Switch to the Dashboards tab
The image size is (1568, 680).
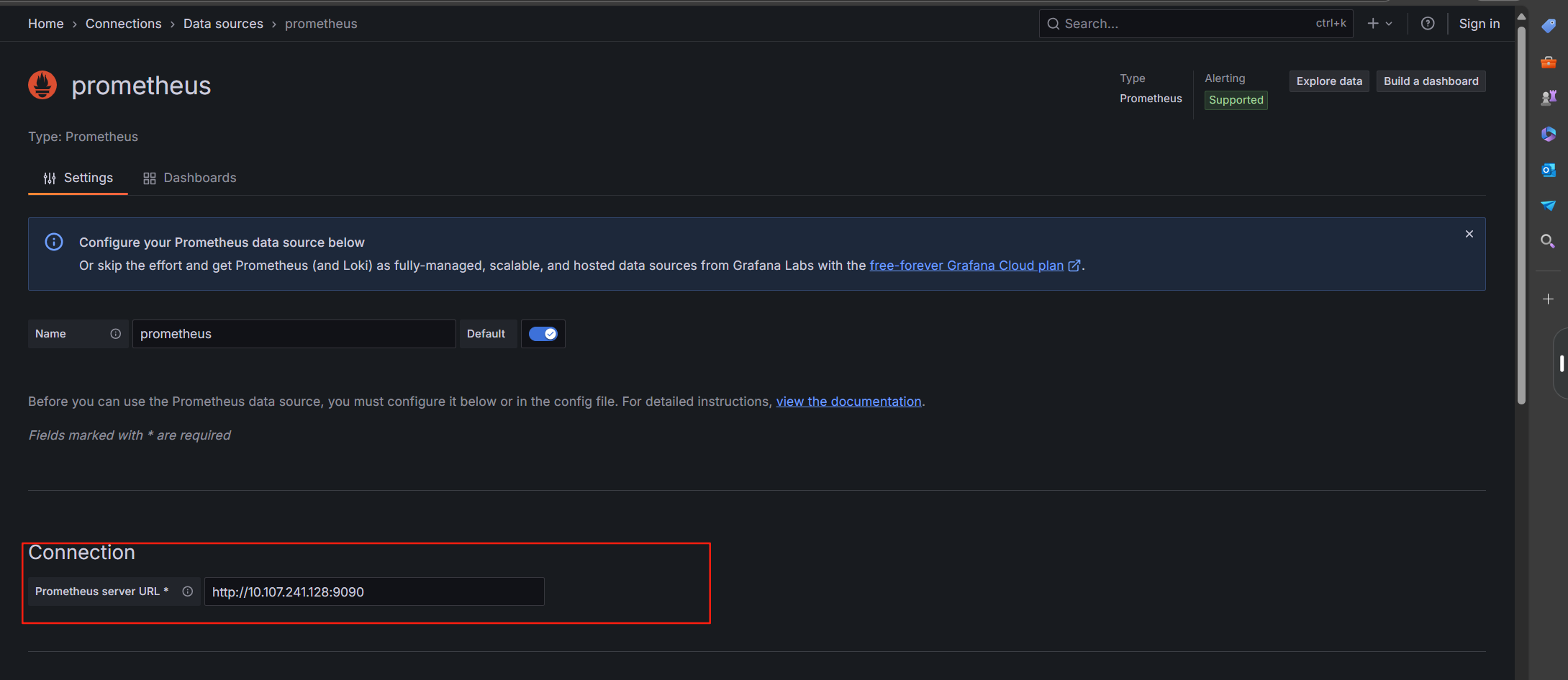189,178
